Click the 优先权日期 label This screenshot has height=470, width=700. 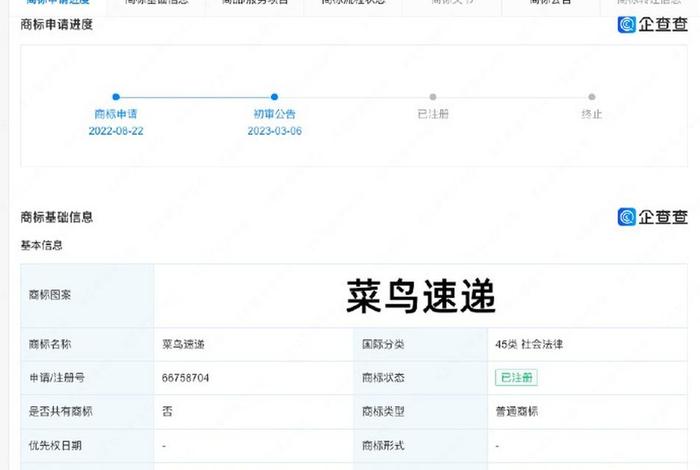[55, 445]
